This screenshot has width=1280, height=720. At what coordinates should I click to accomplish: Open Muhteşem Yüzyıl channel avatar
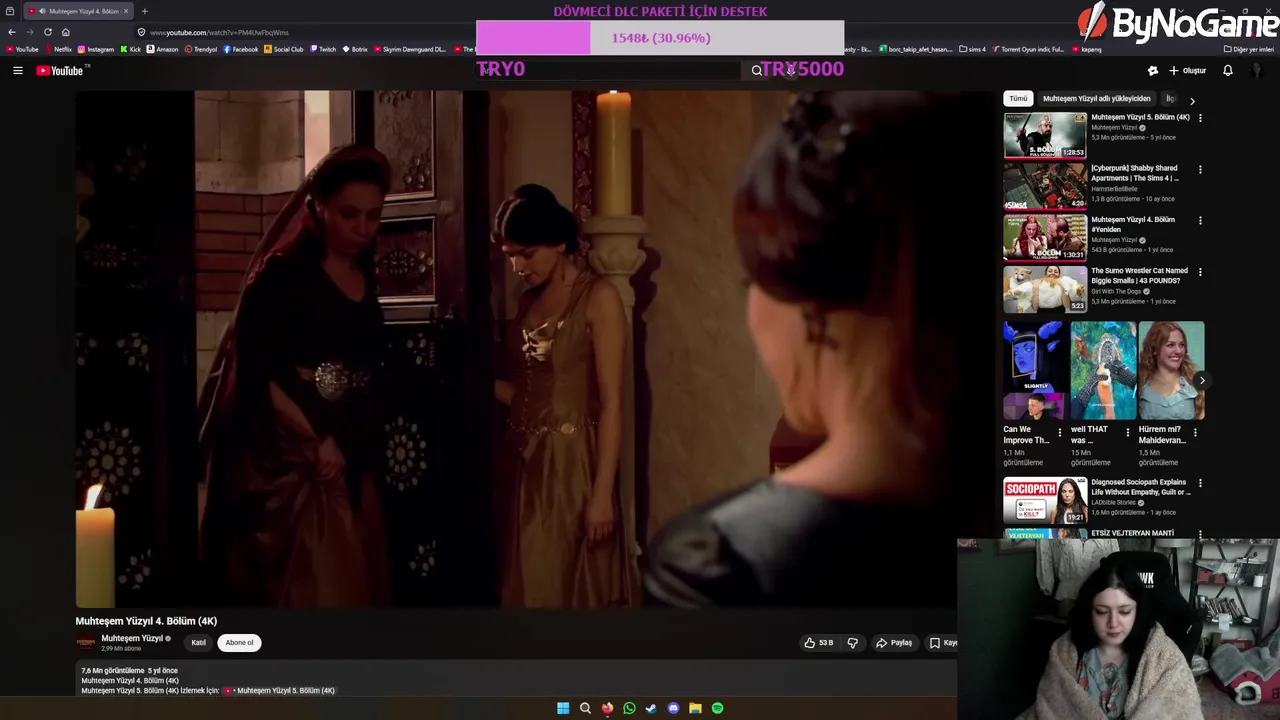pos(86,643)
